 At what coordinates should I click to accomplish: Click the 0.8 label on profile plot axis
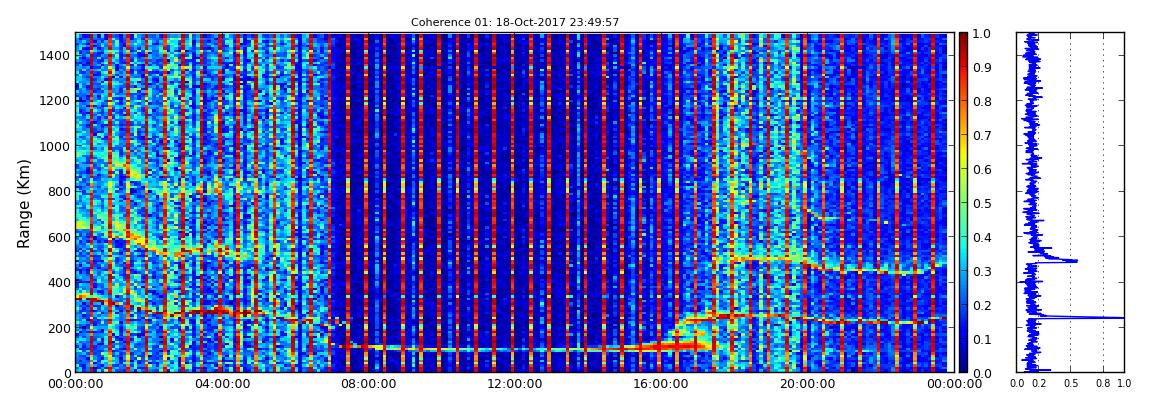pos(1104,384)
